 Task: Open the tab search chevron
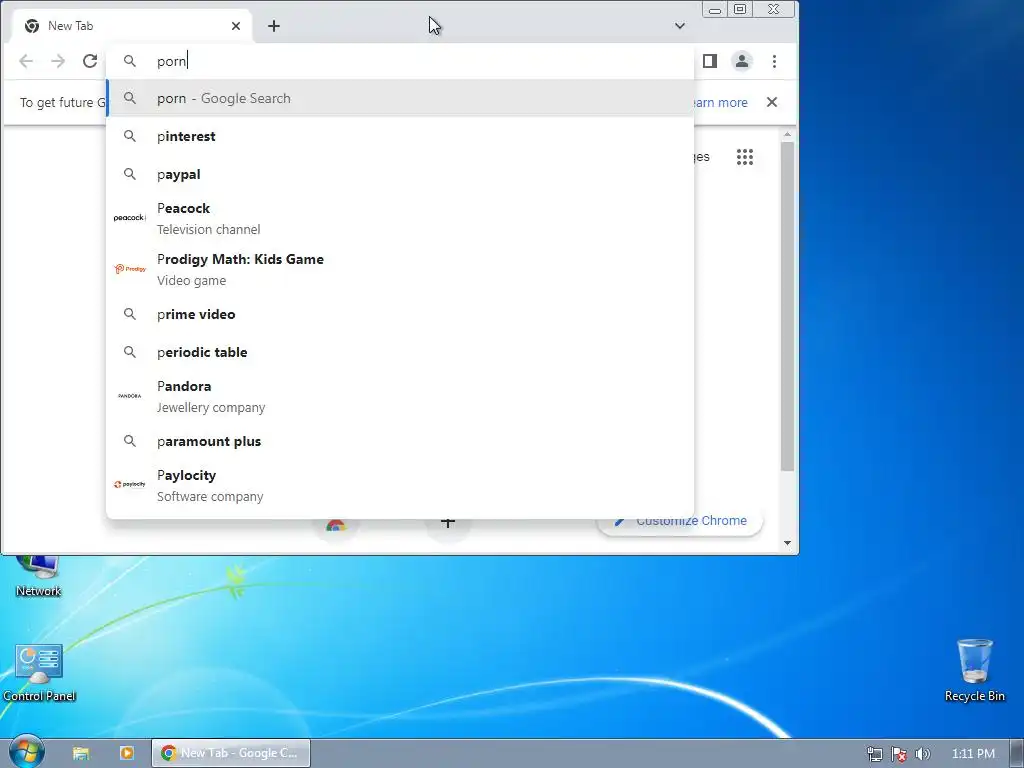coord(680,26)
